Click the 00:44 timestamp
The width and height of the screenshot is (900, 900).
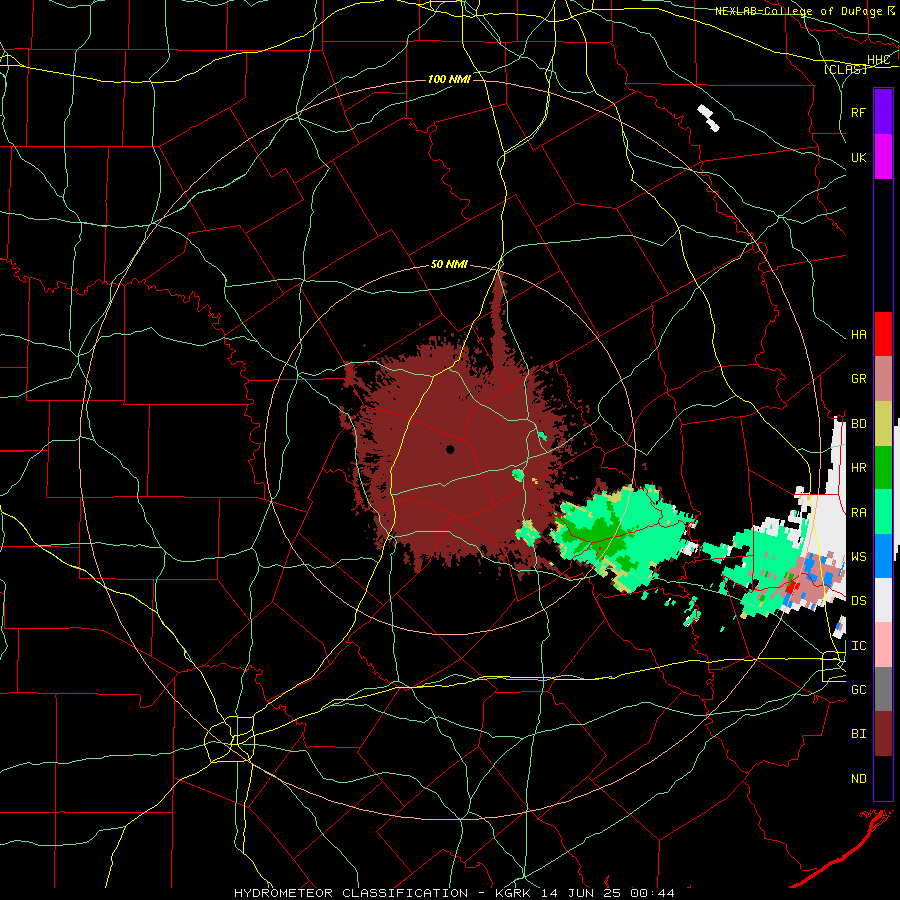[653, 893]
